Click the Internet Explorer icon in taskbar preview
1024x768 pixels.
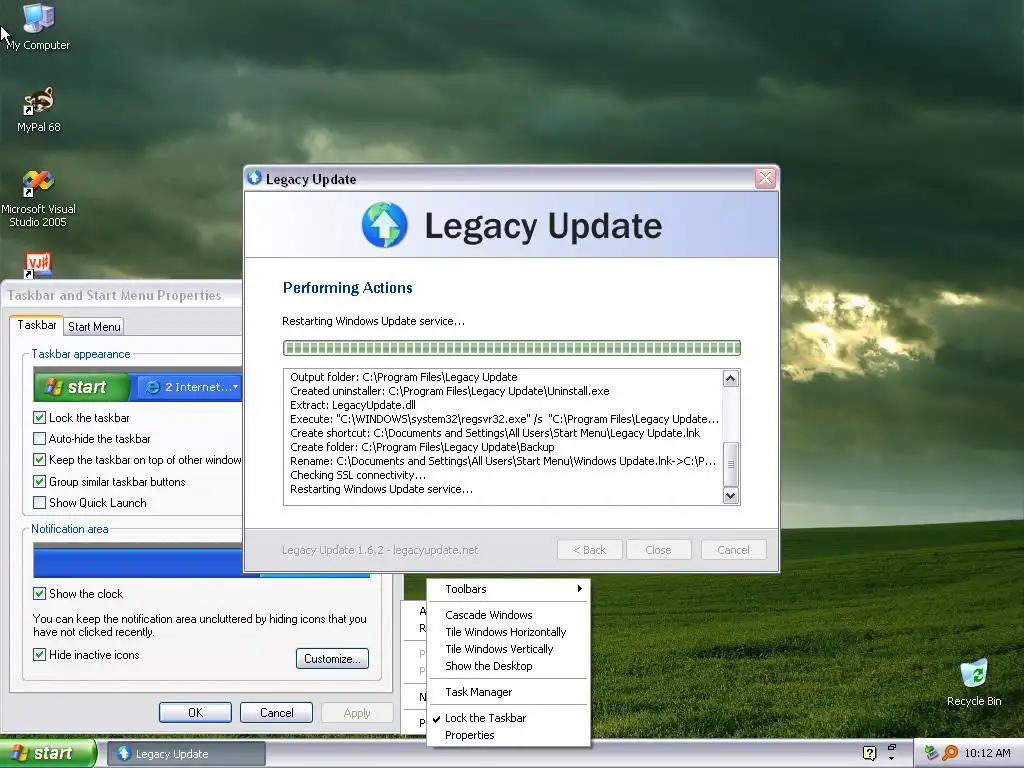click(x=152, y=387)
